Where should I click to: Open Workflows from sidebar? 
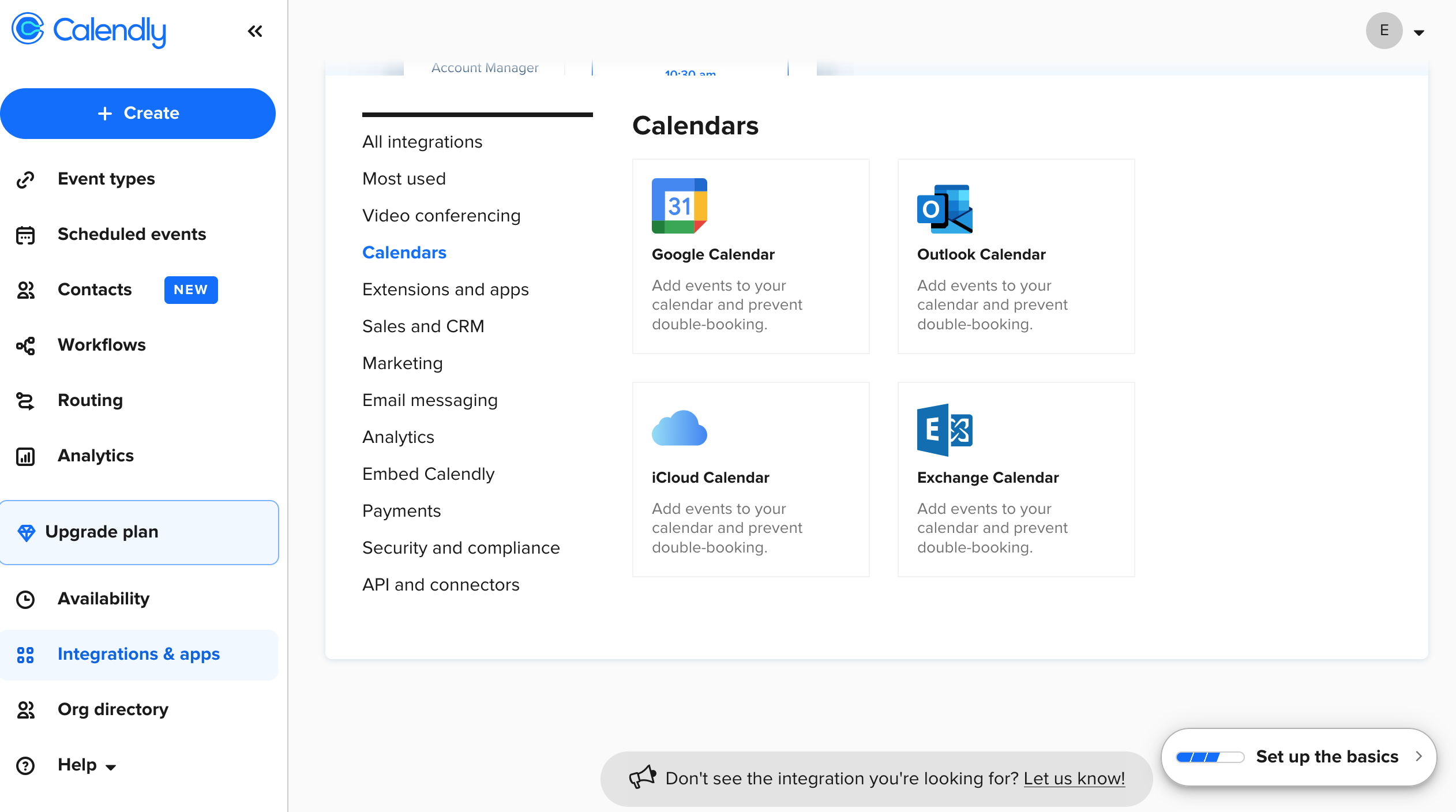[x=102, y=345]
